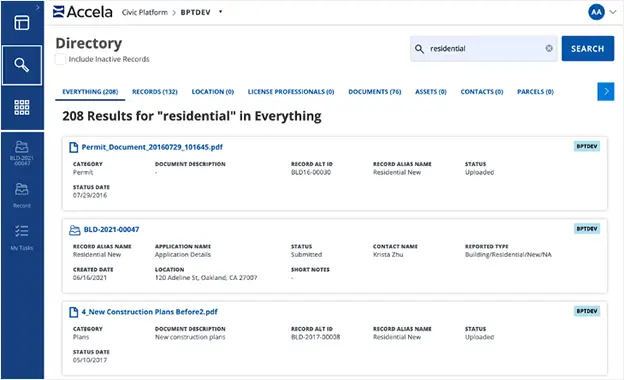624x380 pixels.
Task: Open BLD-2021-00047 shortcut in sidebar
Action: [21, 153]
